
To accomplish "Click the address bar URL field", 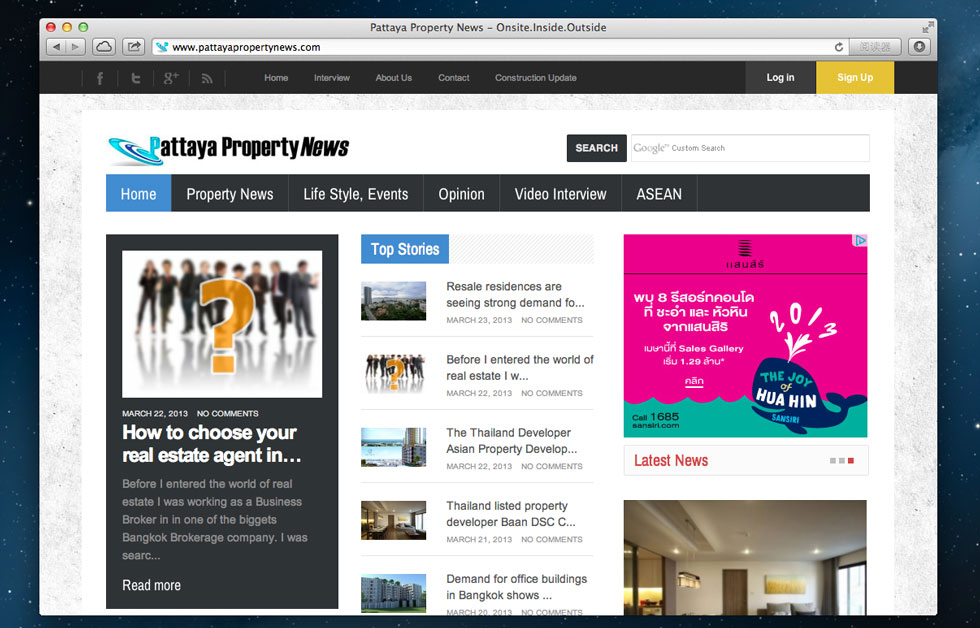I will [x=500, y=47].
